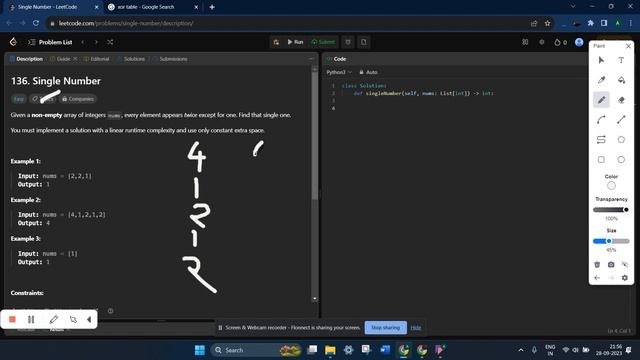Close the Paint panel

click(628, 46)
